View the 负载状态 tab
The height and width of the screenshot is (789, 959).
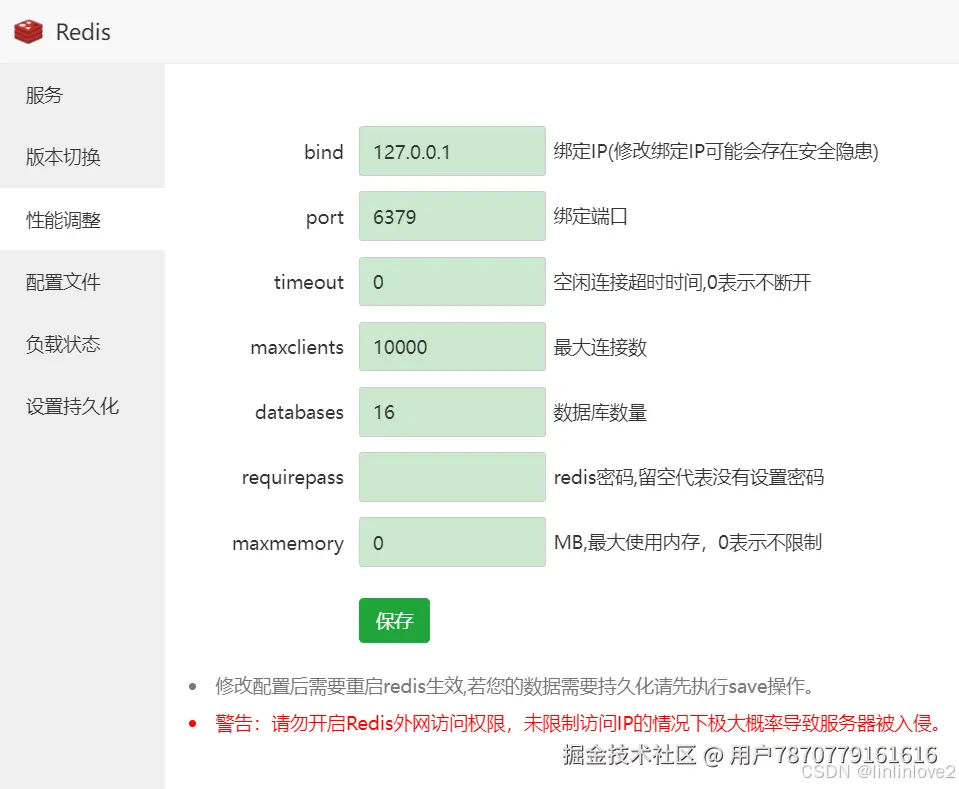pos(82,344)
